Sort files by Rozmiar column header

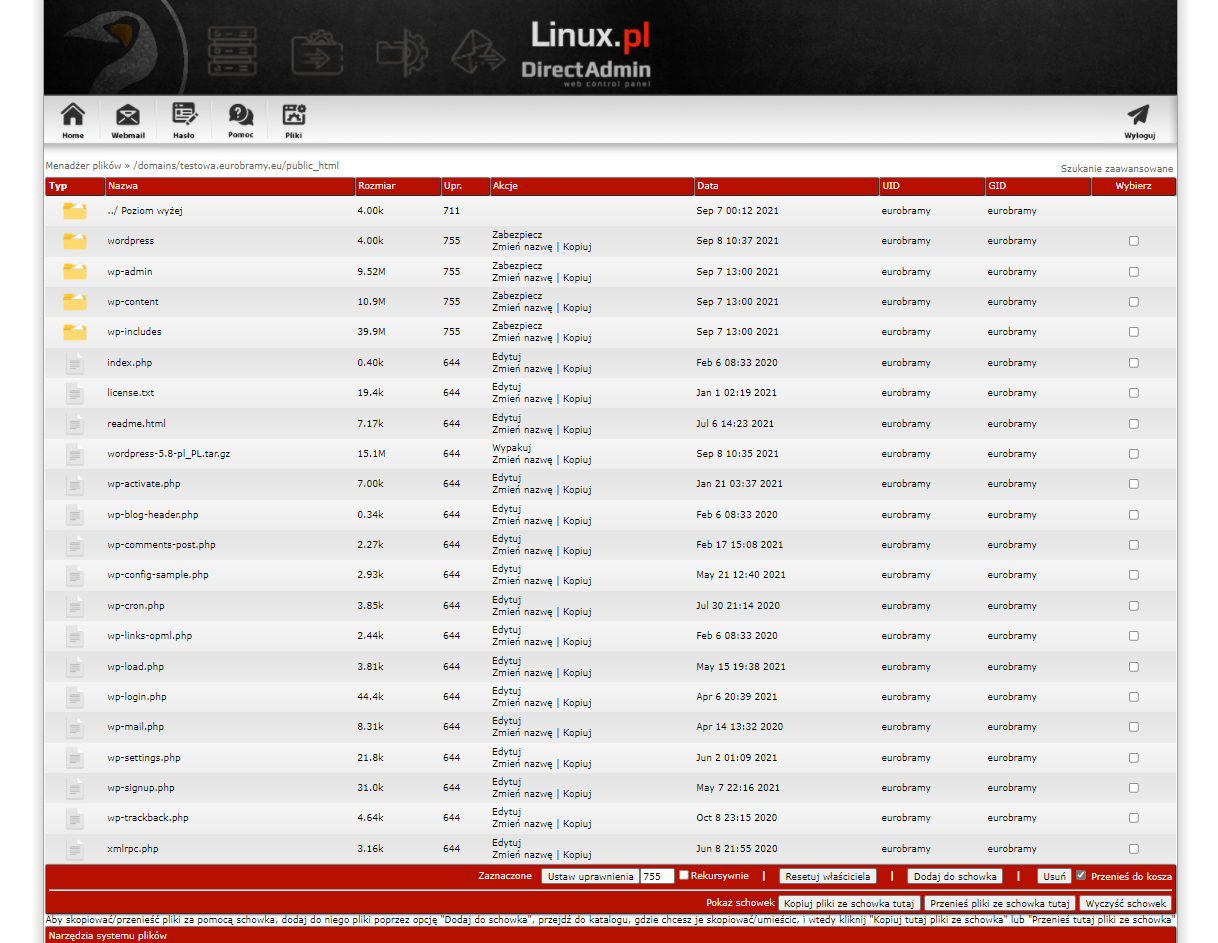coord(376,186)
